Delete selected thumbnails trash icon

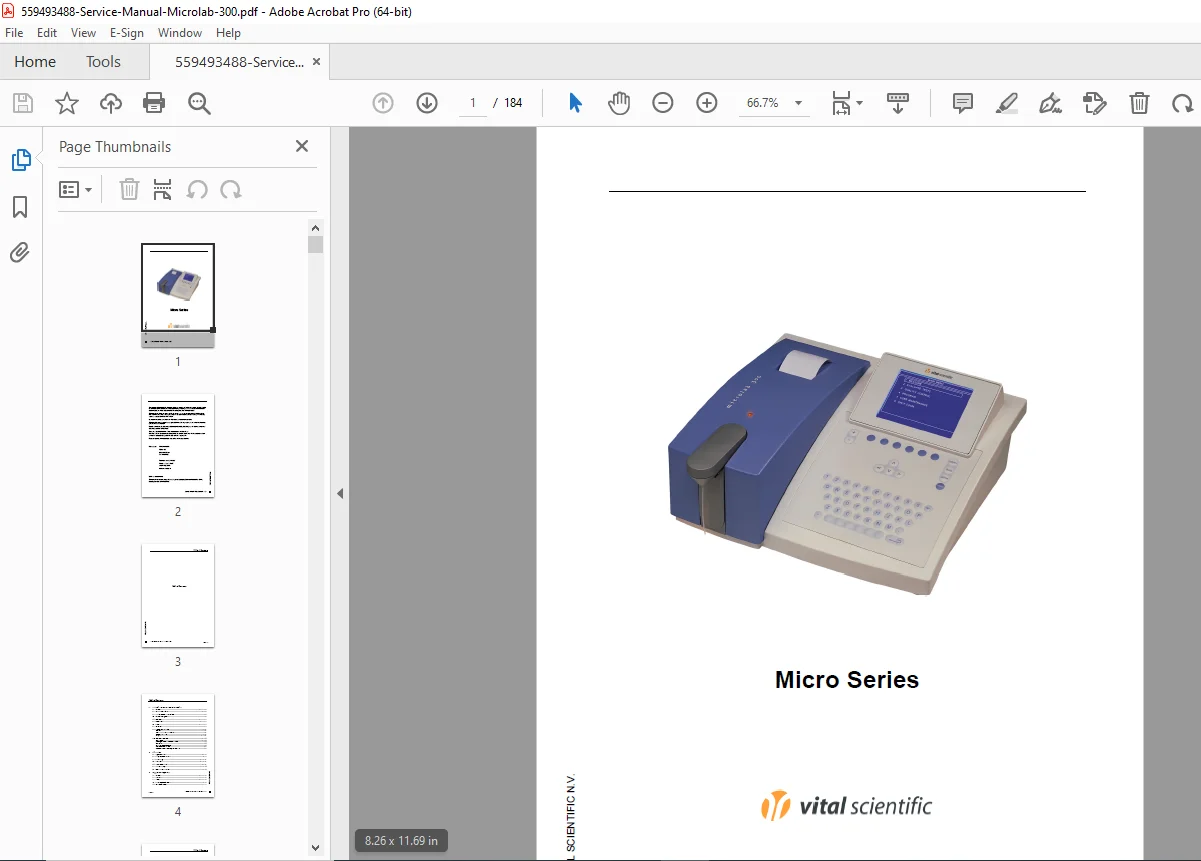[129, 189]
